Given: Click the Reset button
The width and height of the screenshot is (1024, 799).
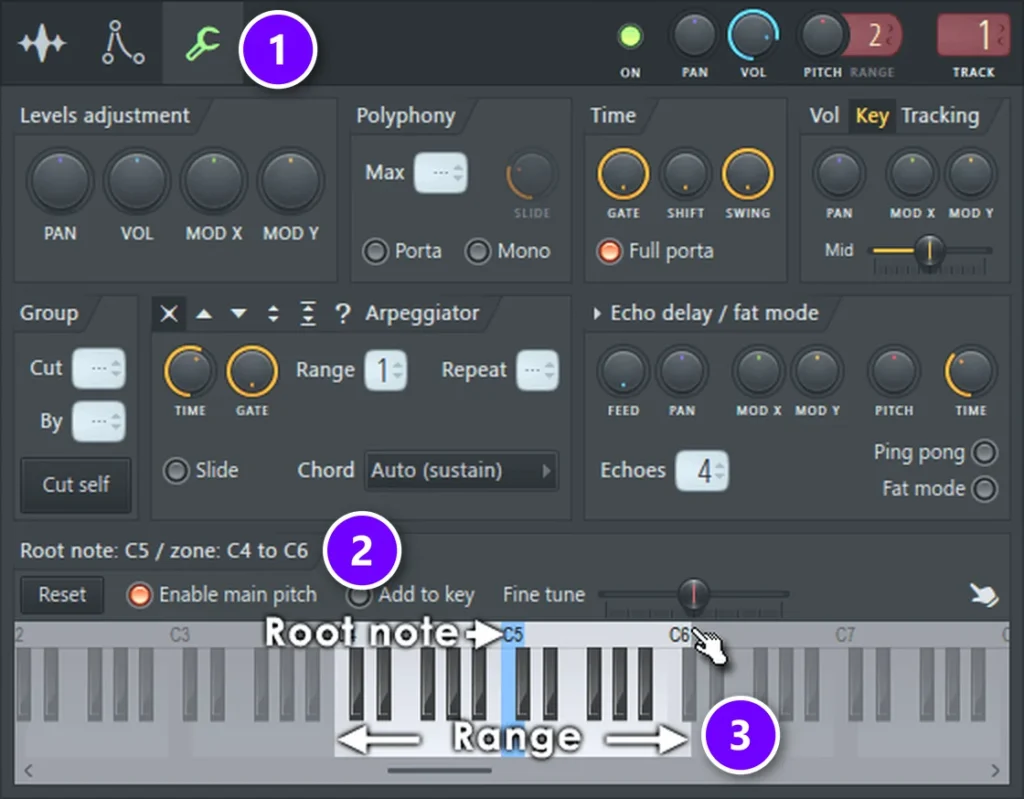Looking at the screenshot, I should [x=62, y=595].
